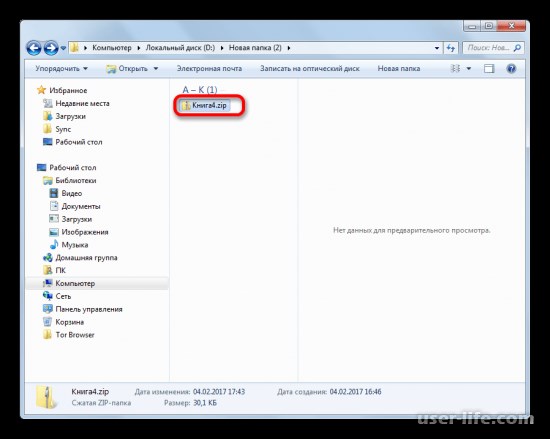
Task: Go forward with the Forward arrow button
Action: pyautogui.click(x=51, y=48)
